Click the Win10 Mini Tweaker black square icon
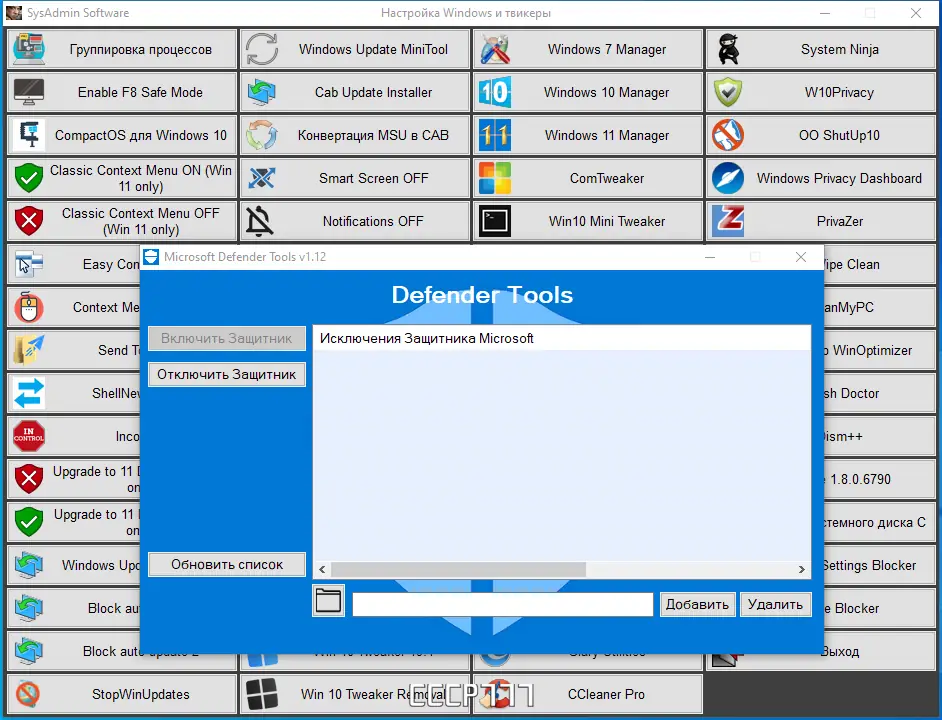The height and width of the screenshot is (720, 942). click(x=494, y=221)
